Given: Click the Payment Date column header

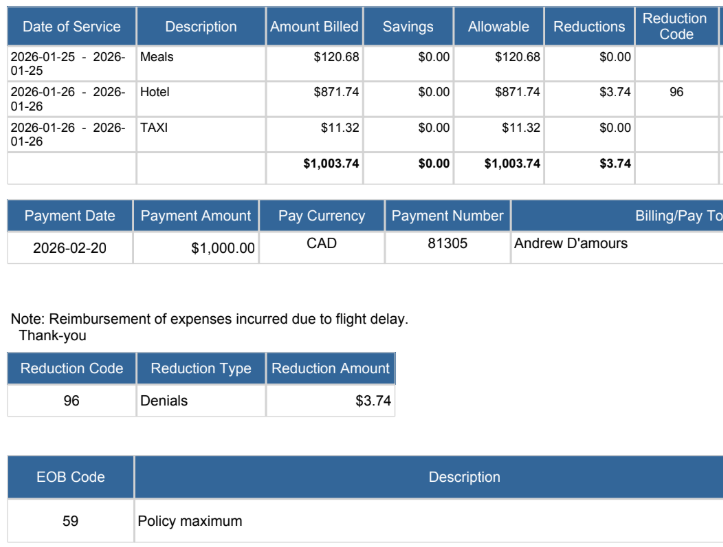Looking at the screenshot, I should (70, 216).
